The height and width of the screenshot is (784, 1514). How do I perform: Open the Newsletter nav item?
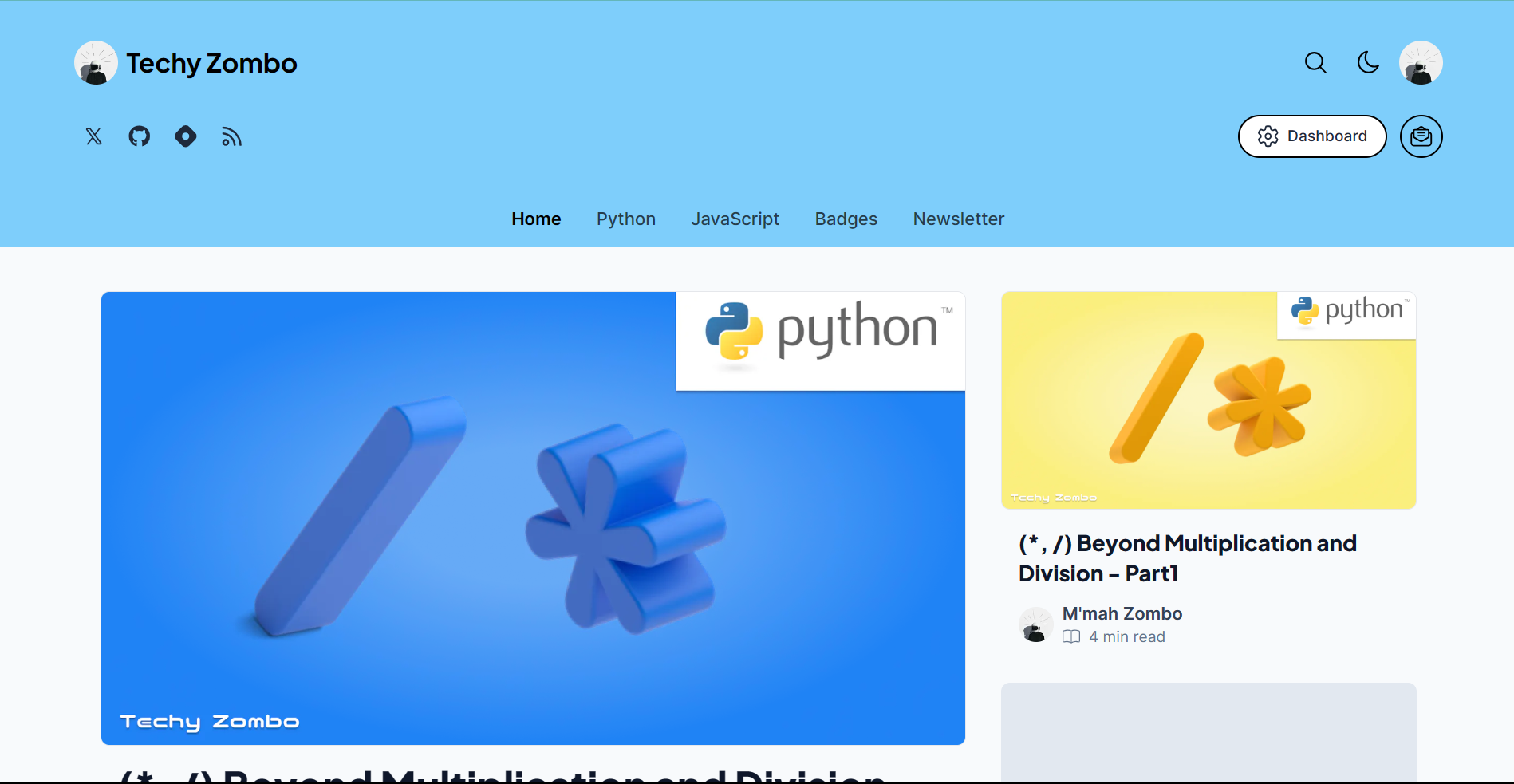(x=958, y=219)
